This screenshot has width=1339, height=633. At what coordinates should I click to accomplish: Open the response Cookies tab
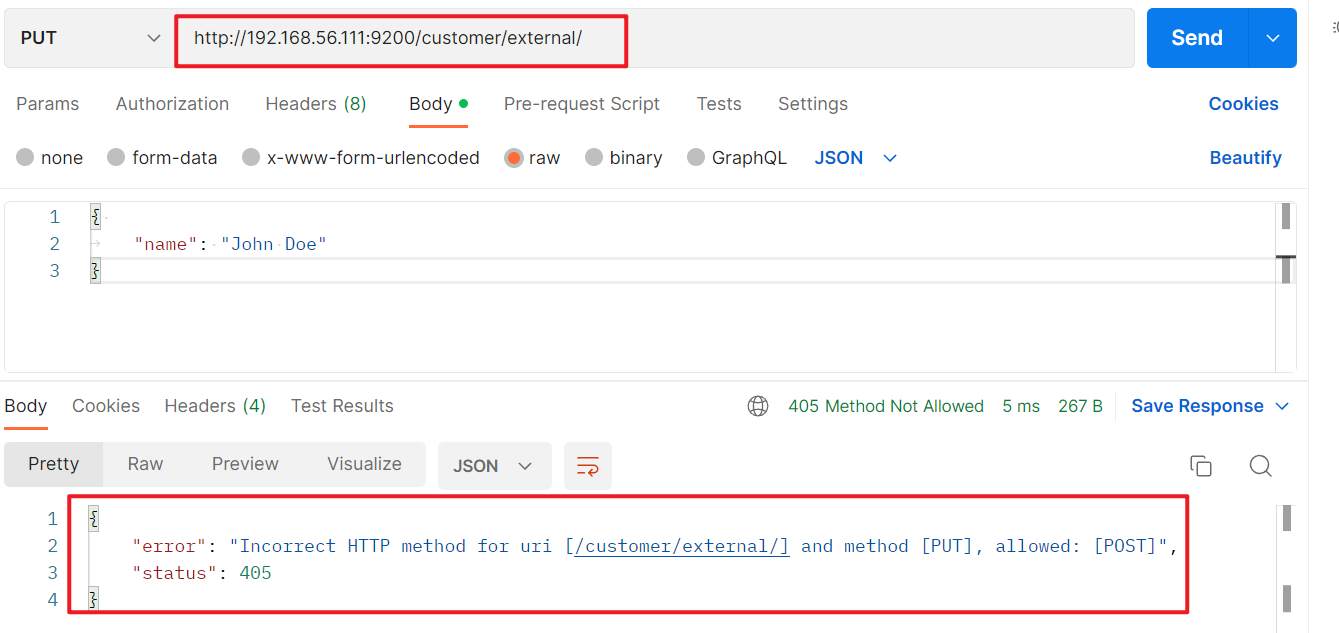106,406
